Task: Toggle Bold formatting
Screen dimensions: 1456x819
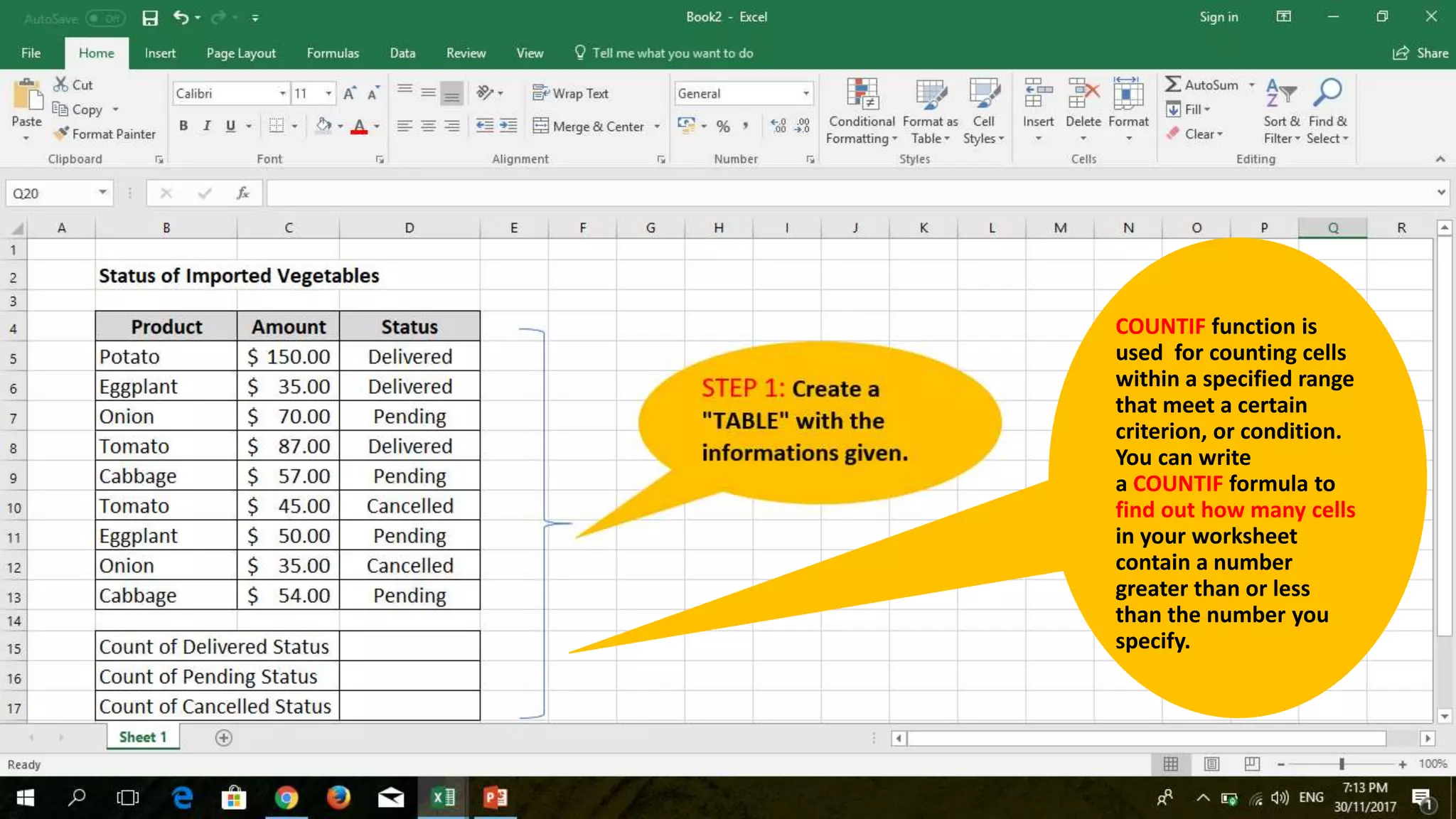Action: click(x=183, y=126)
